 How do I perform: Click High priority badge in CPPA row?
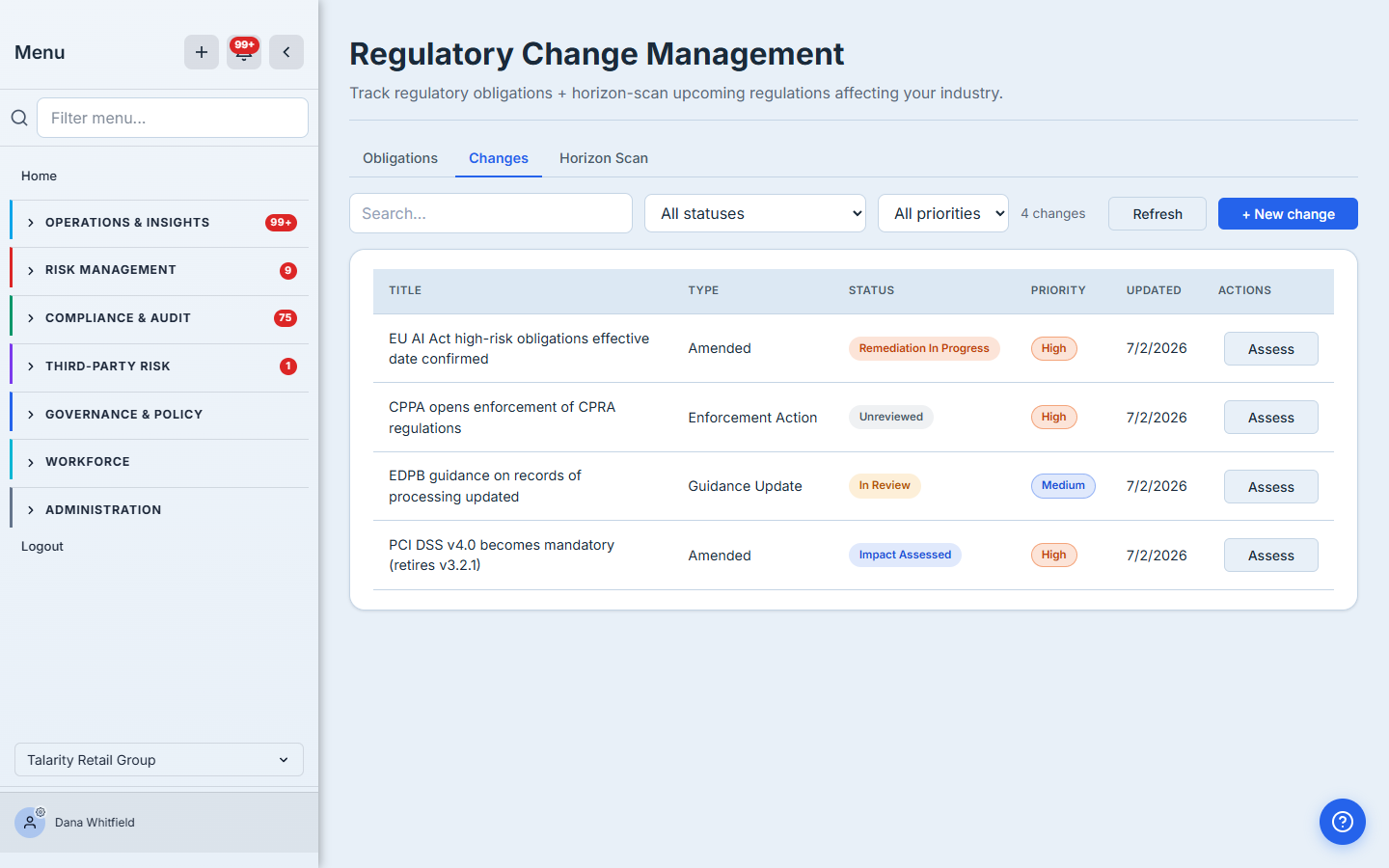coord(1054,417)
